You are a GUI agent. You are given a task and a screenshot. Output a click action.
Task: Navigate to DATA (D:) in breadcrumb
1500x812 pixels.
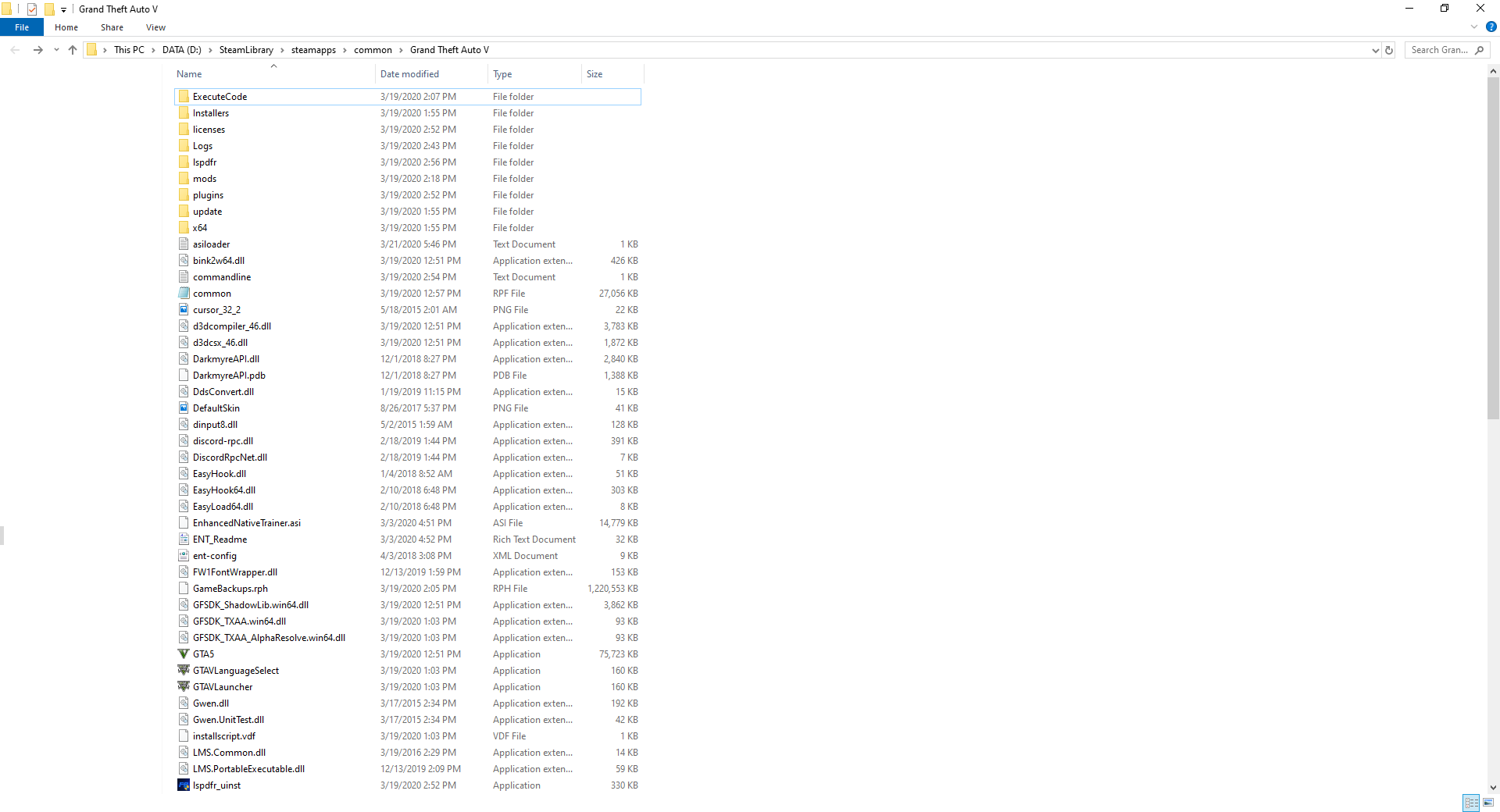pyautogui.click(x=182, y=50)
